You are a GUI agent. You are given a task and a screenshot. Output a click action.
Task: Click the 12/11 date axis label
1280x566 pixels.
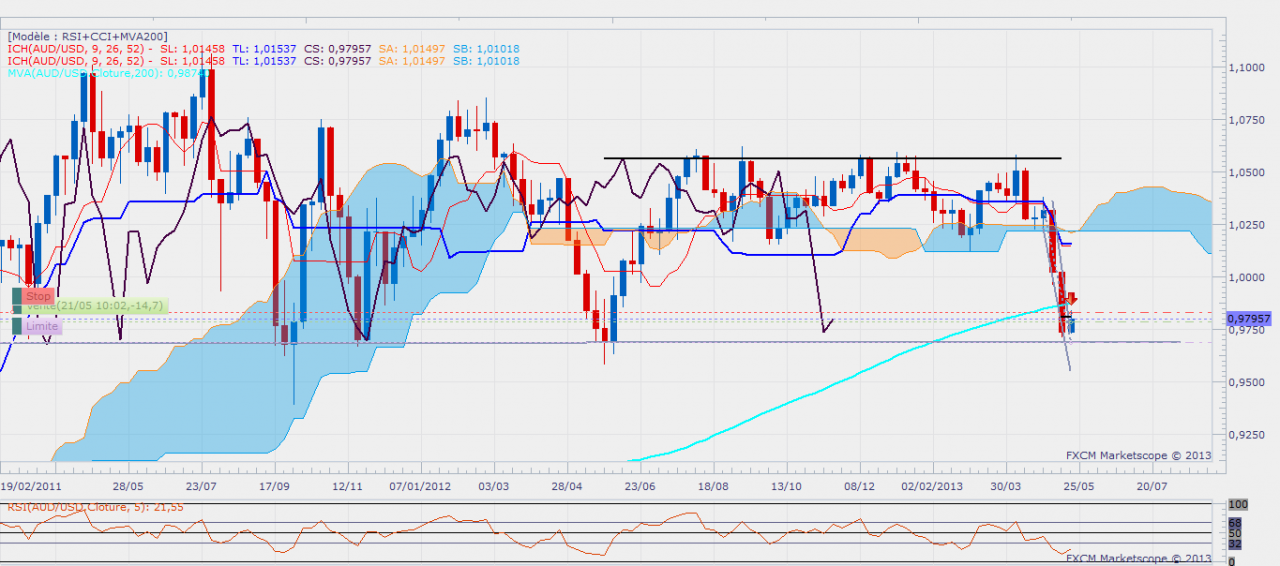[x=347, y=485]
